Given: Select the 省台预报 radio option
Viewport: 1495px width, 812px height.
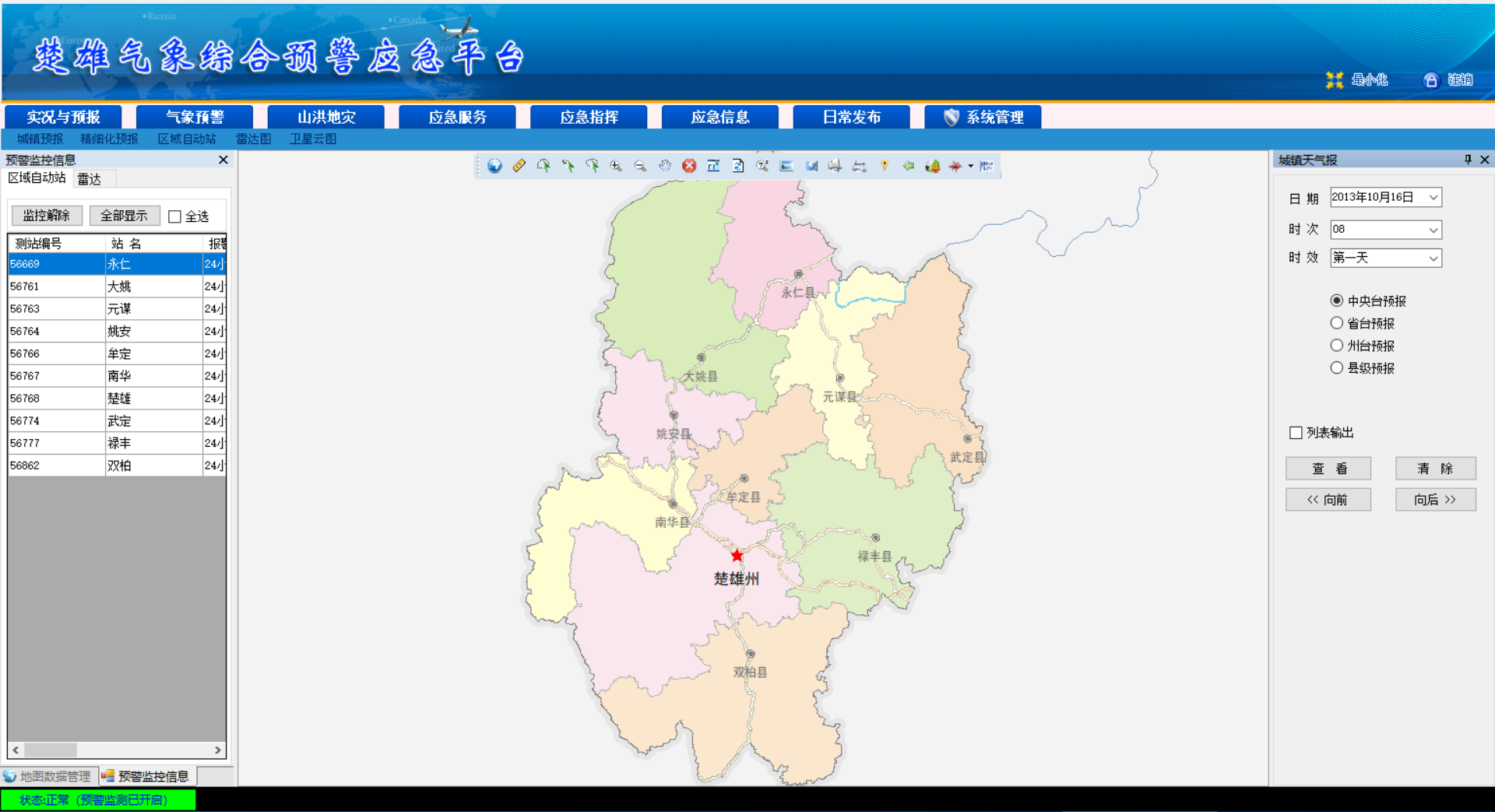Looking at the screenshot, I should (1337, 323).
